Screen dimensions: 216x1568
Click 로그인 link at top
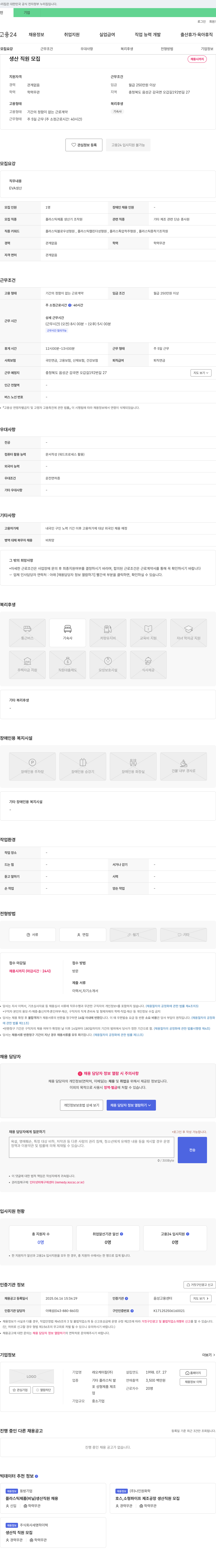(x=201, y=21)
